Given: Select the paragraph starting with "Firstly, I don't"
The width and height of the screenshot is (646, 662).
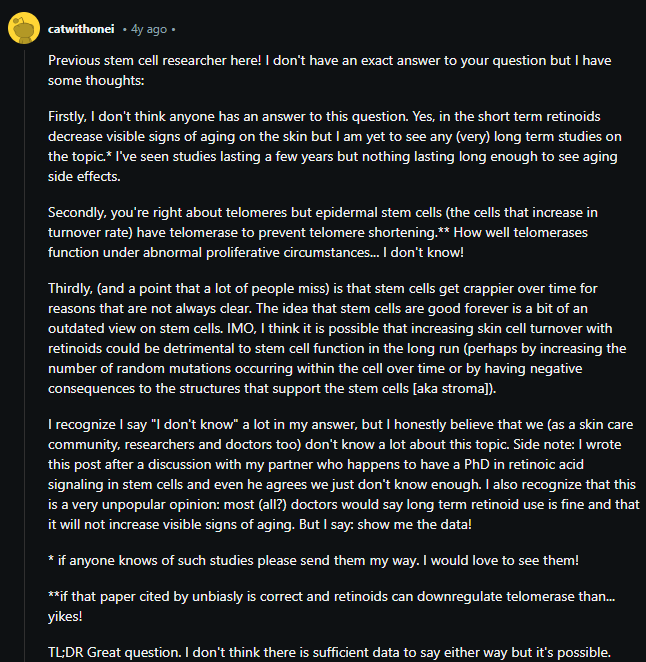Looking at the screenshot, I should (334, 146).
